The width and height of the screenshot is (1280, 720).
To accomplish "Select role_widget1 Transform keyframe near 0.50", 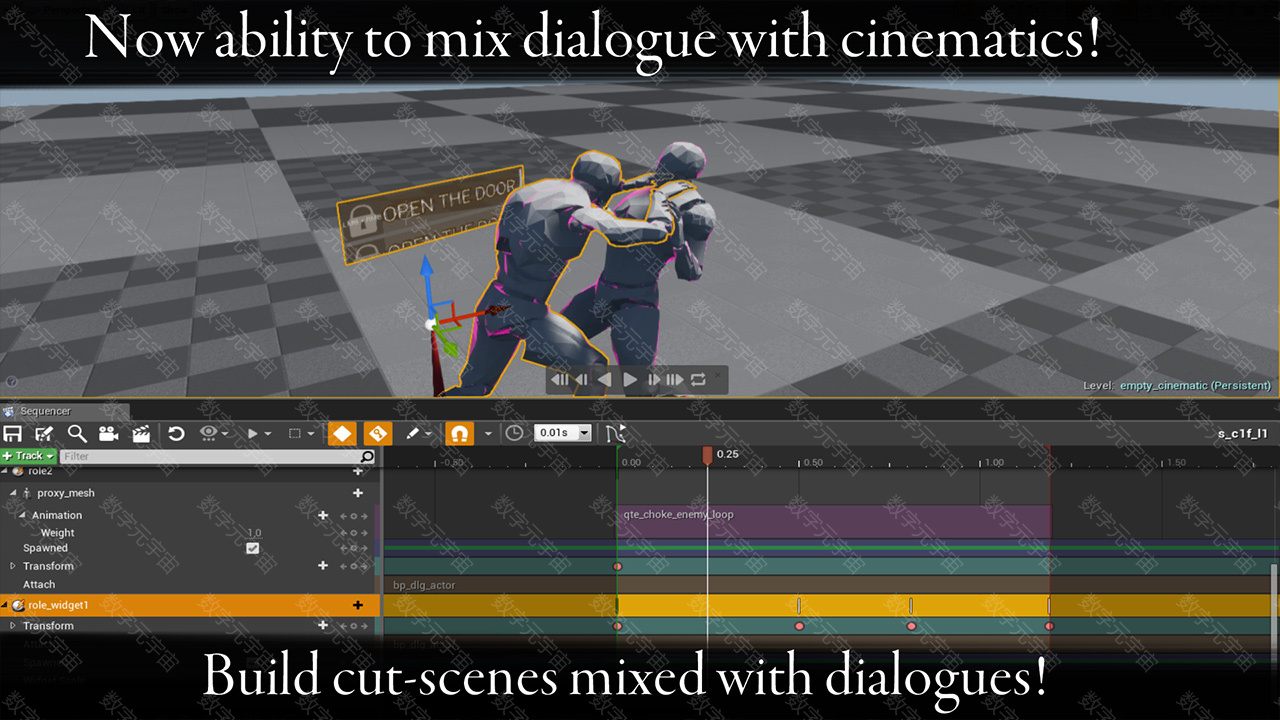I will [799, 626].
